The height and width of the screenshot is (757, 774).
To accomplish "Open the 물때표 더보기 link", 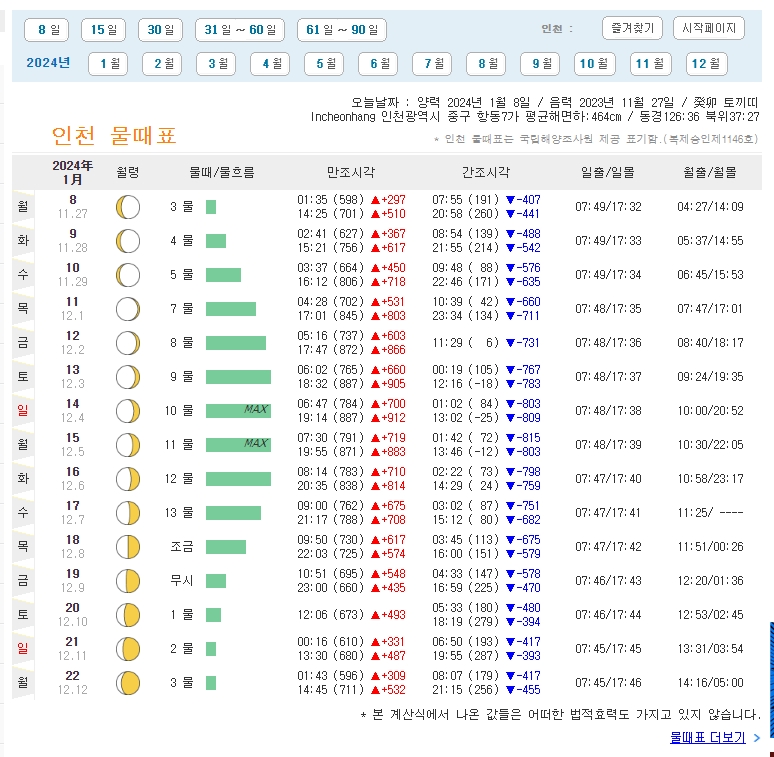I will (x=708, y=737).
